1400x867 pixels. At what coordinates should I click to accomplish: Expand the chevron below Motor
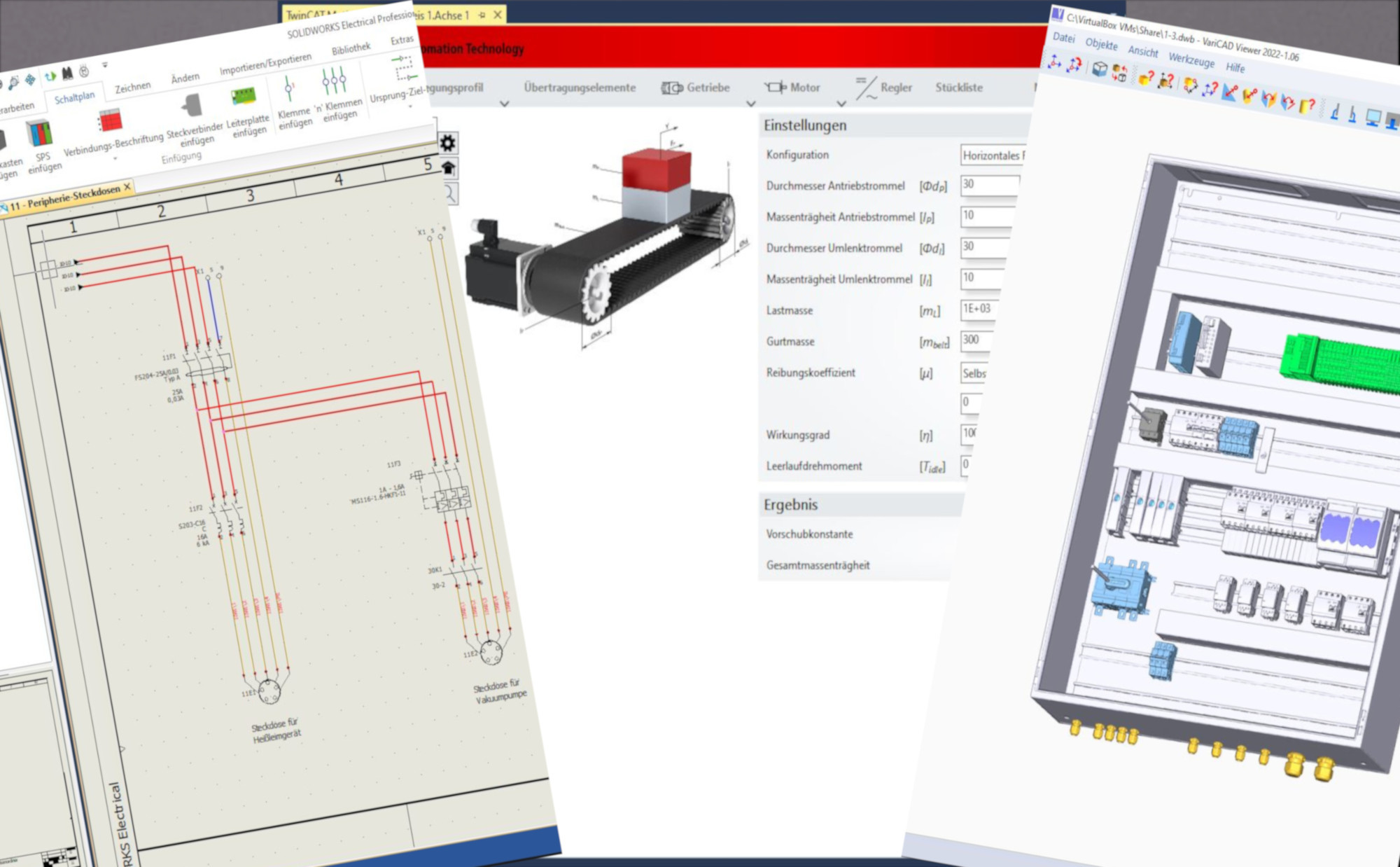(841, 104)
